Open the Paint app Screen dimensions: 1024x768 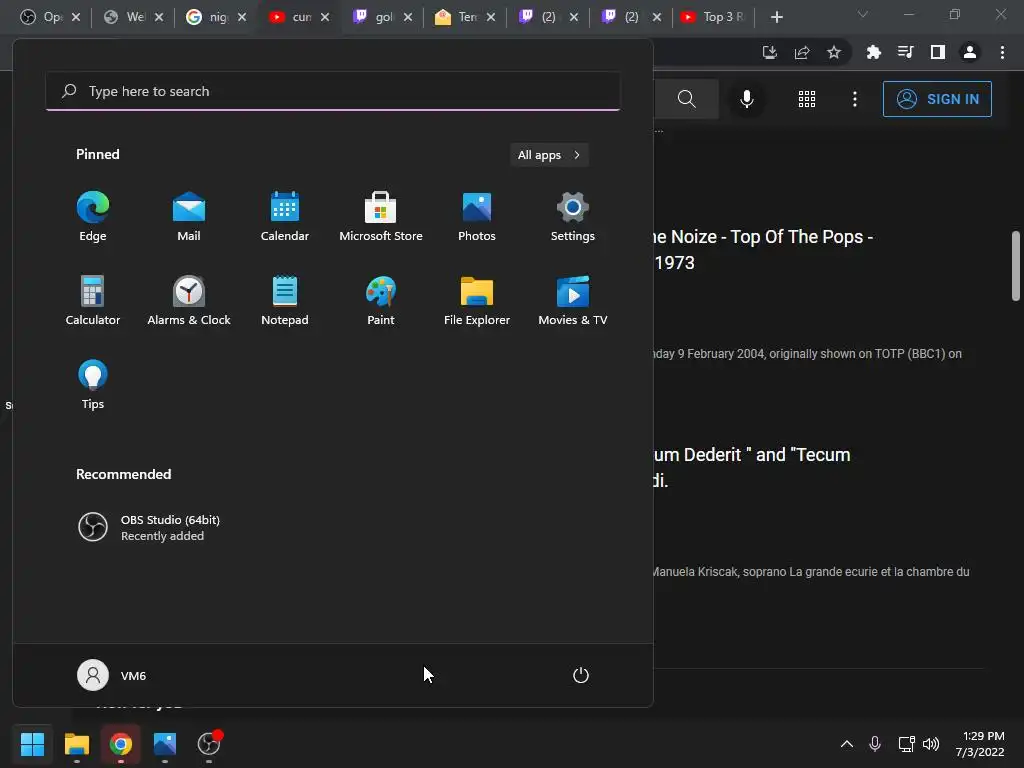(381, 301)
